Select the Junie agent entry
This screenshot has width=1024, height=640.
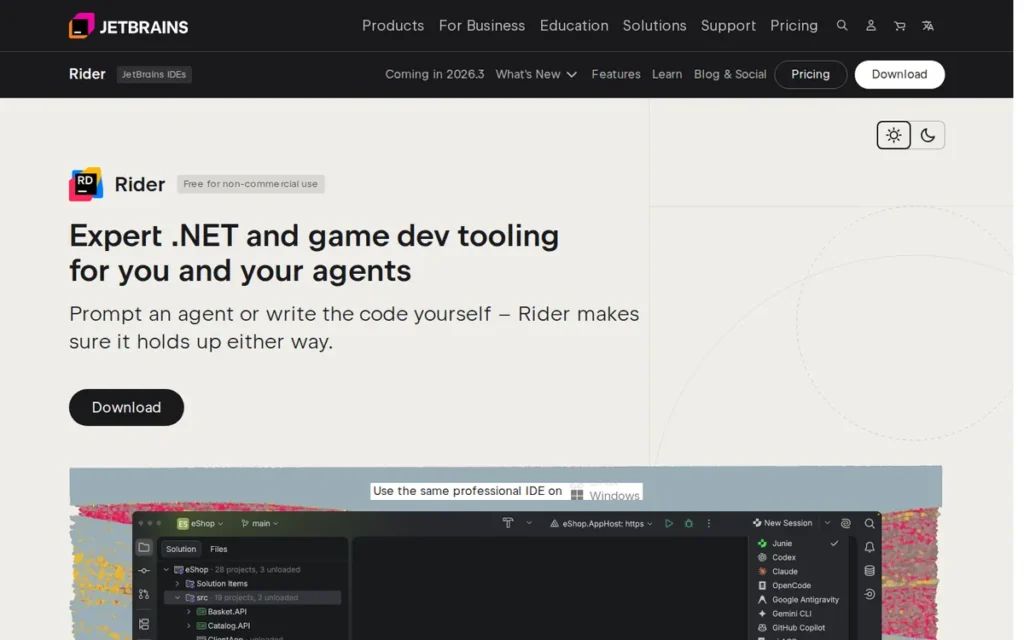pyautogui.click(x=798, y=543)
